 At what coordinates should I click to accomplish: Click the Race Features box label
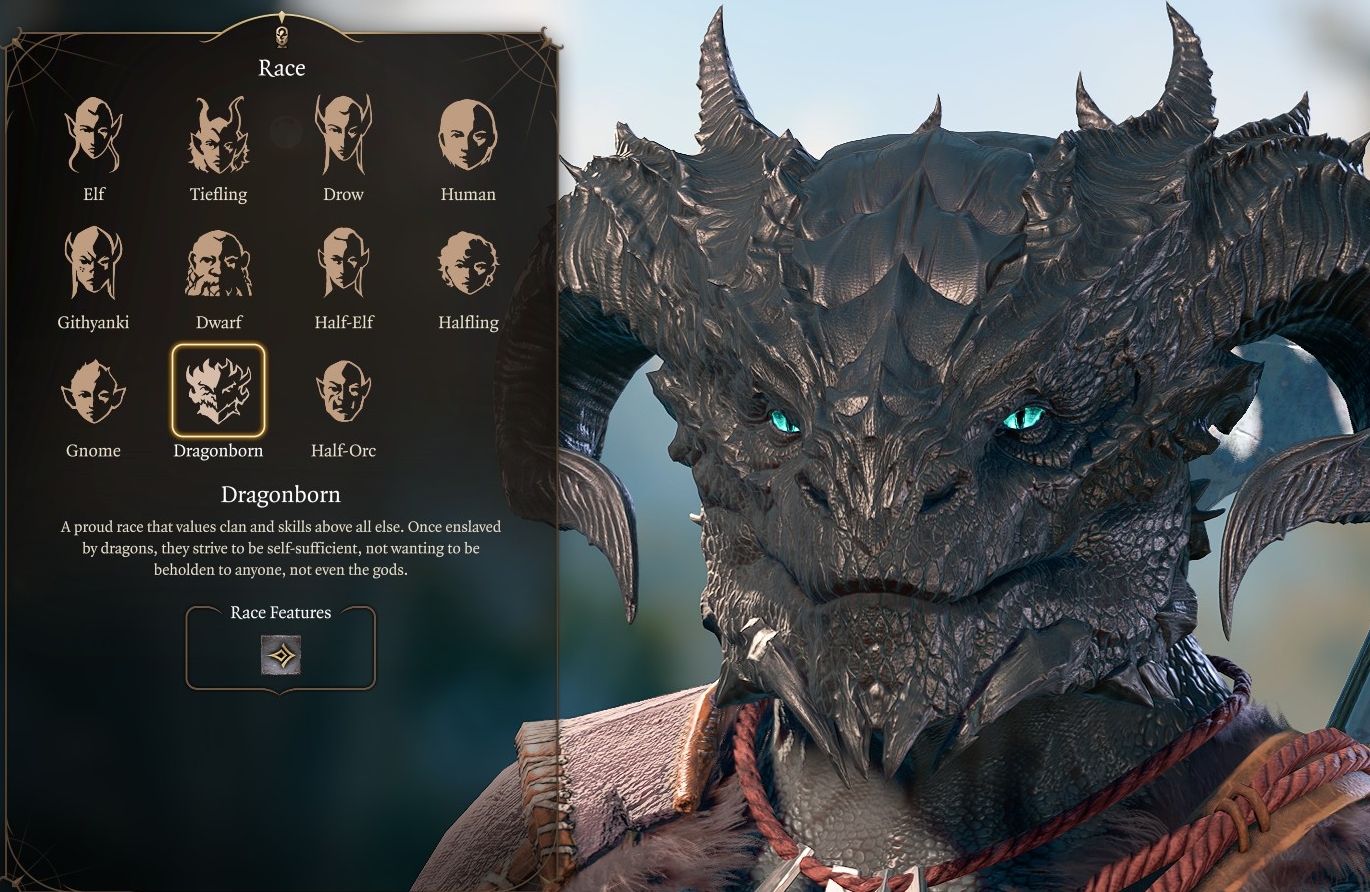[281, 613]
